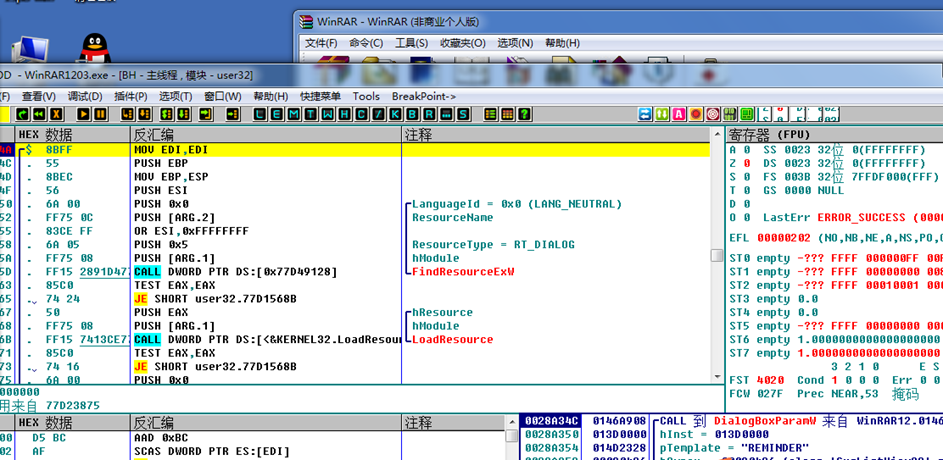This screenshot has height=460, width=943.
Task: Click the QQ penguin desktop icon
Action: click(x=94, y=48)
